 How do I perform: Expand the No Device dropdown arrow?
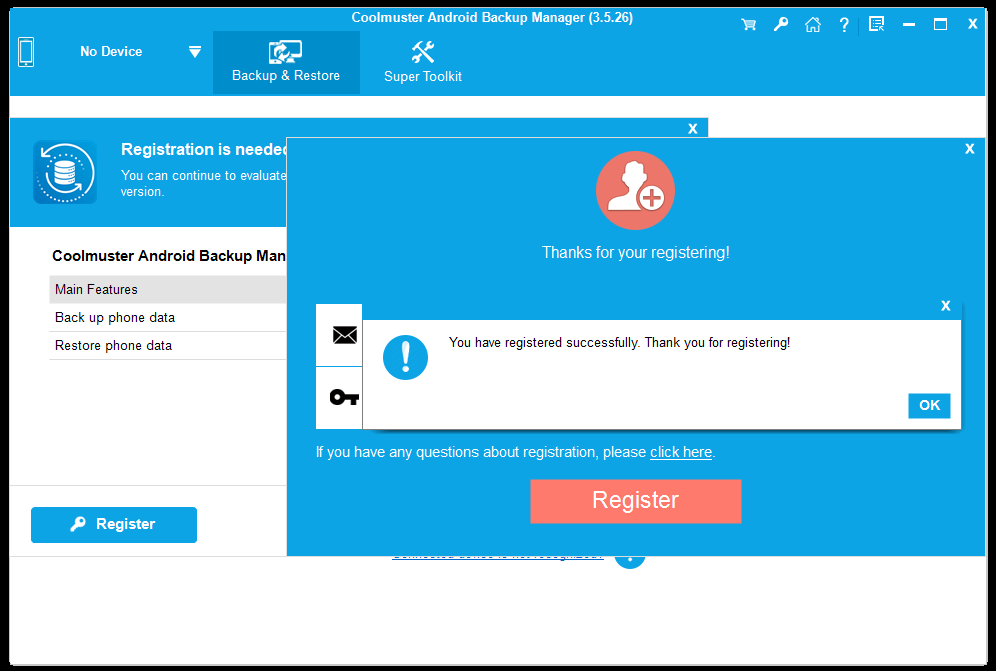195,52
